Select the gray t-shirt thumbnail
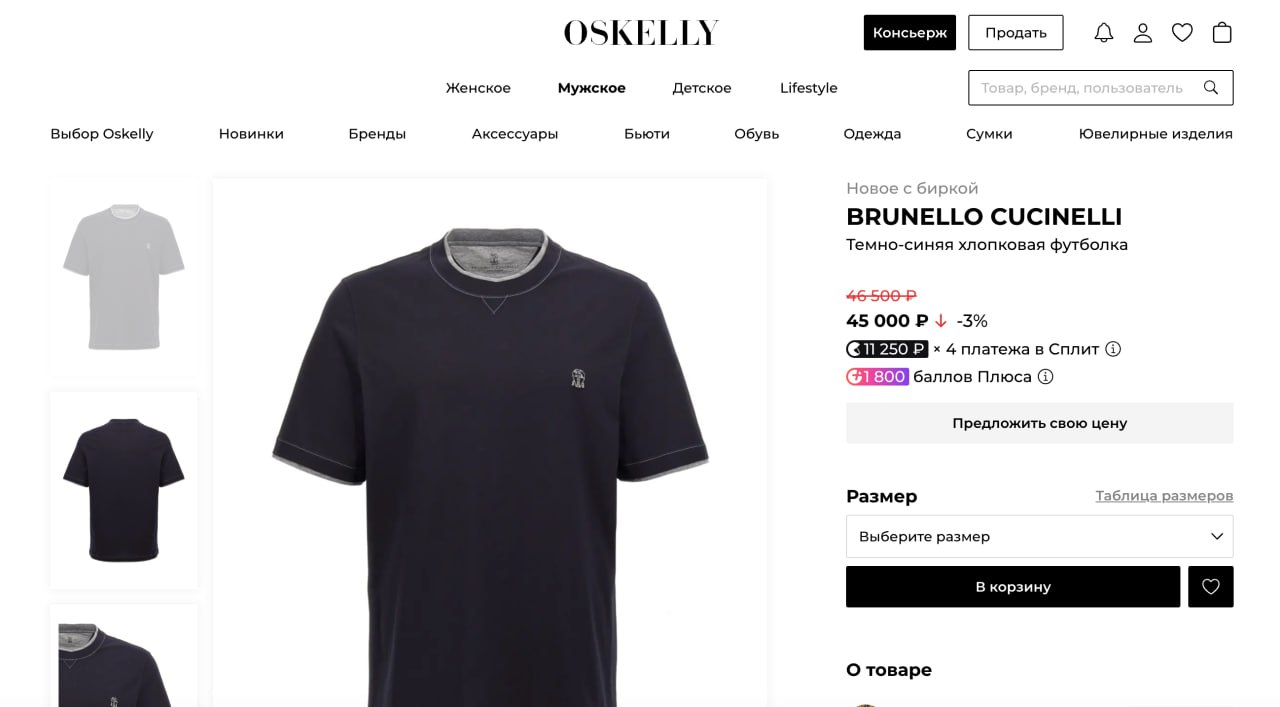The image size is (1280, 707). point(124,277)
